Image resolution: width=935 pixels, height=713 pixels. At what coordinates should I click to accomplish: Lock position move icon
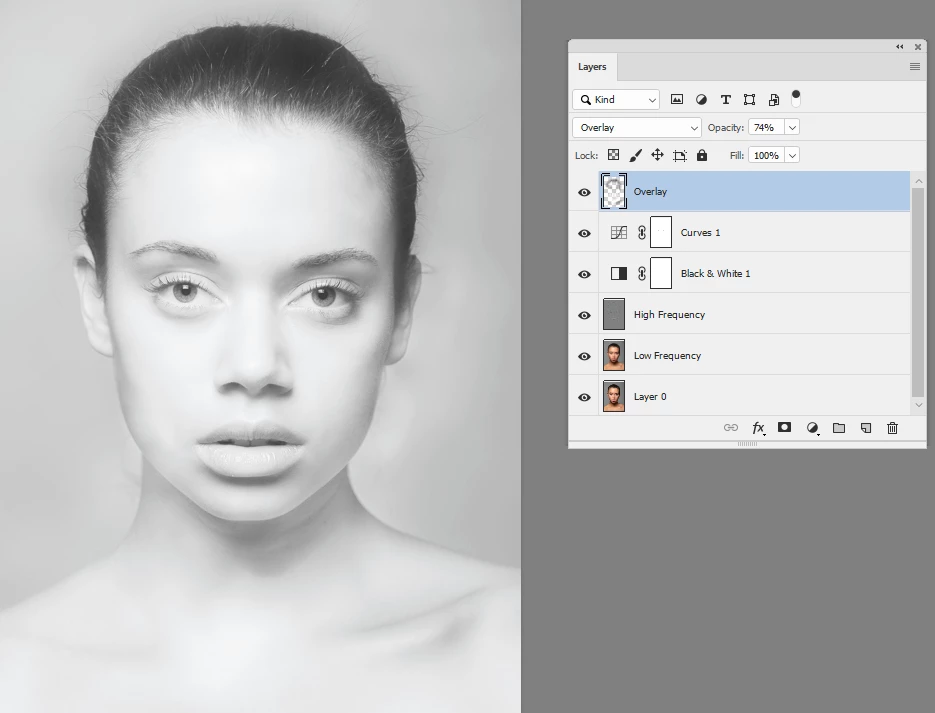point(657,155)
